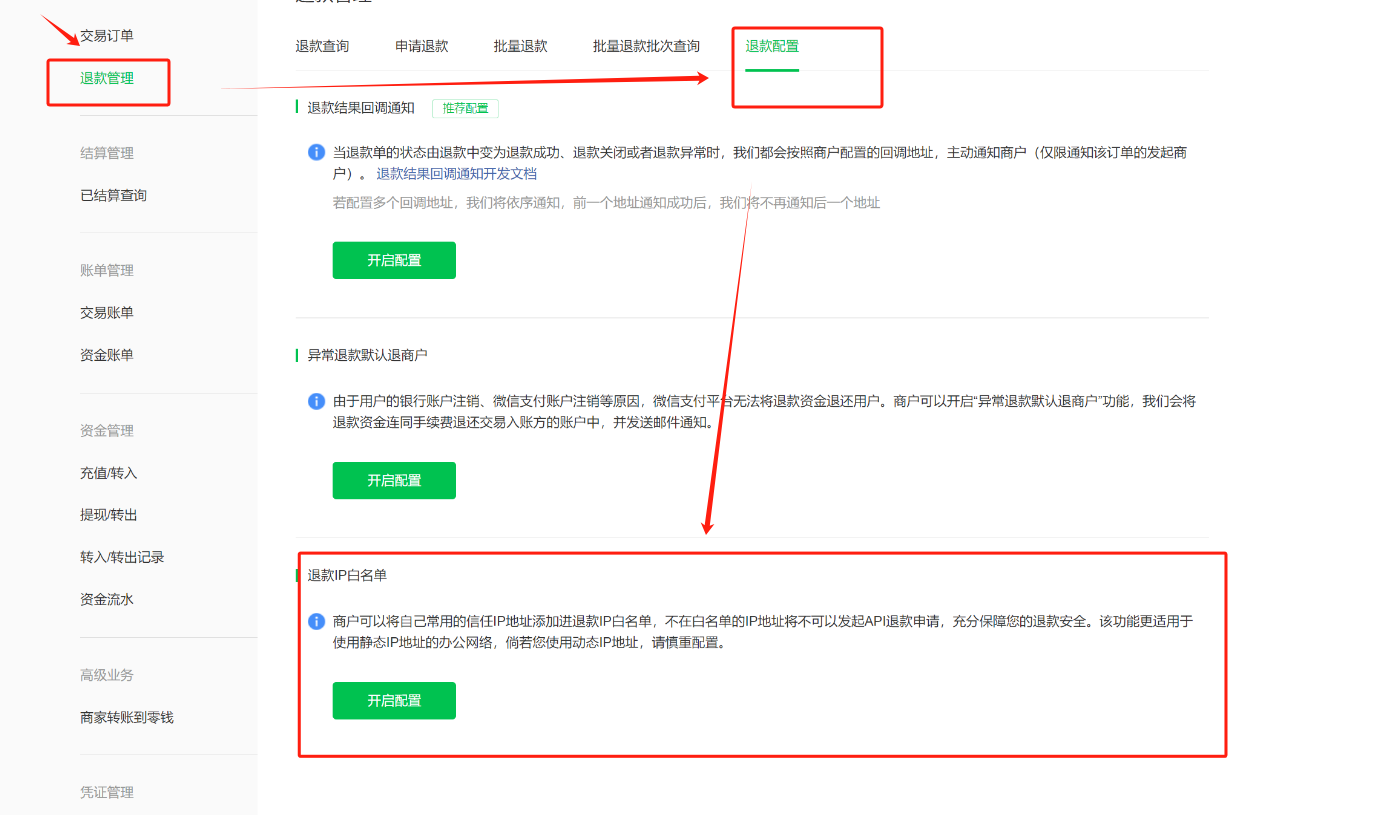Switch to the 批量退款 tab
Screen dimensions: 1389x818
[x=520, y=46]
